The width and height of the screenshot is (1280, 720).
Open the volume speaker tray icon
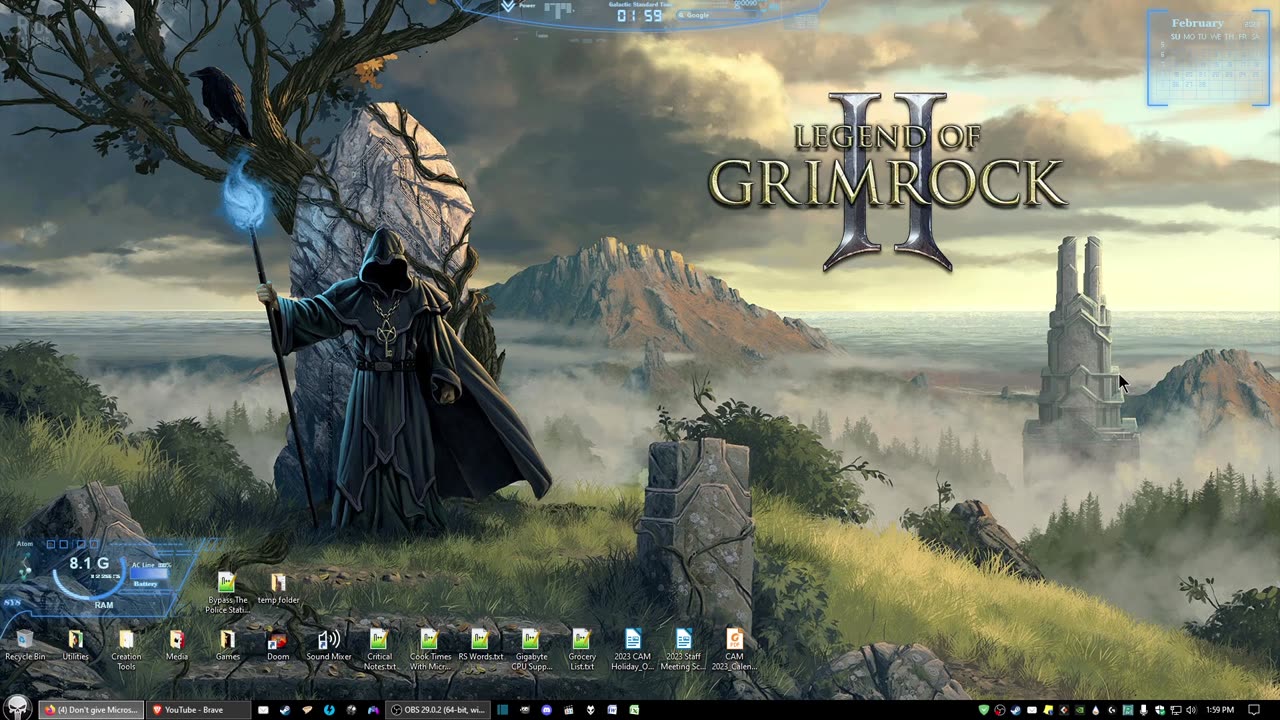[x=1191, y=710]
